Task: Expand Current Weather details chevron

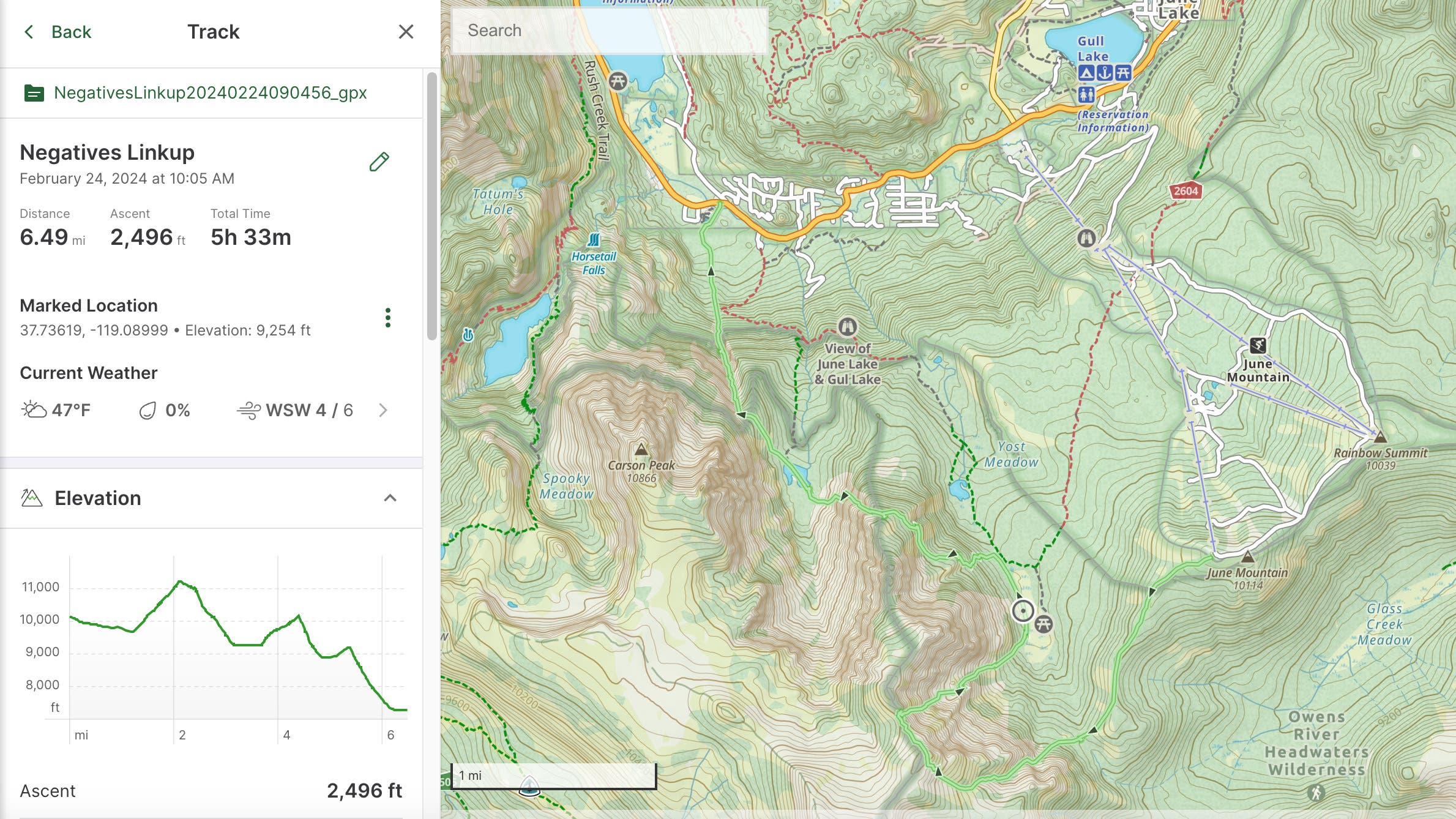Action: coord(383,410)
